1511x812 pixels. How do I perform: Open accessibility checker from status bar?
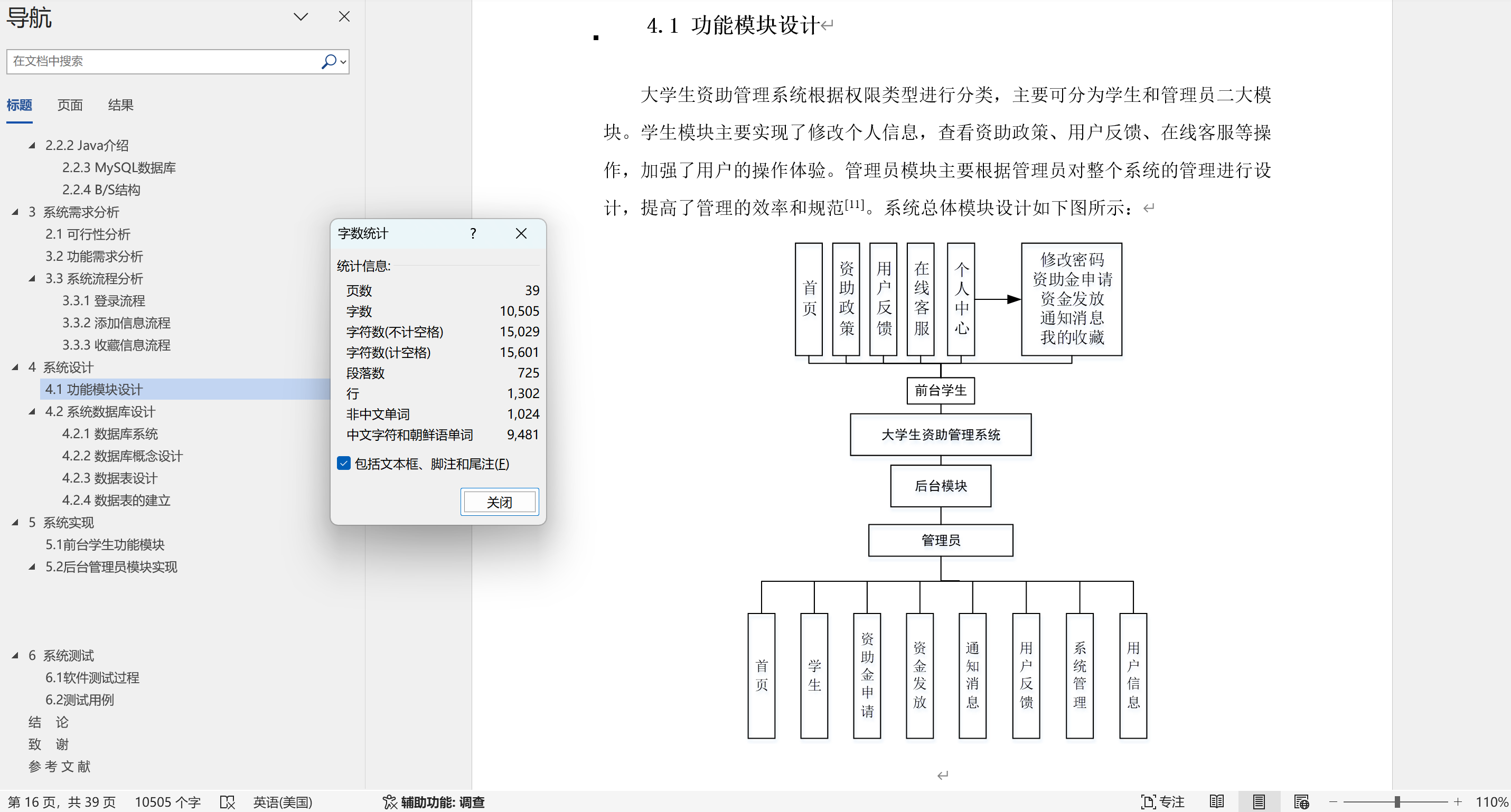[x=434, y=801]
